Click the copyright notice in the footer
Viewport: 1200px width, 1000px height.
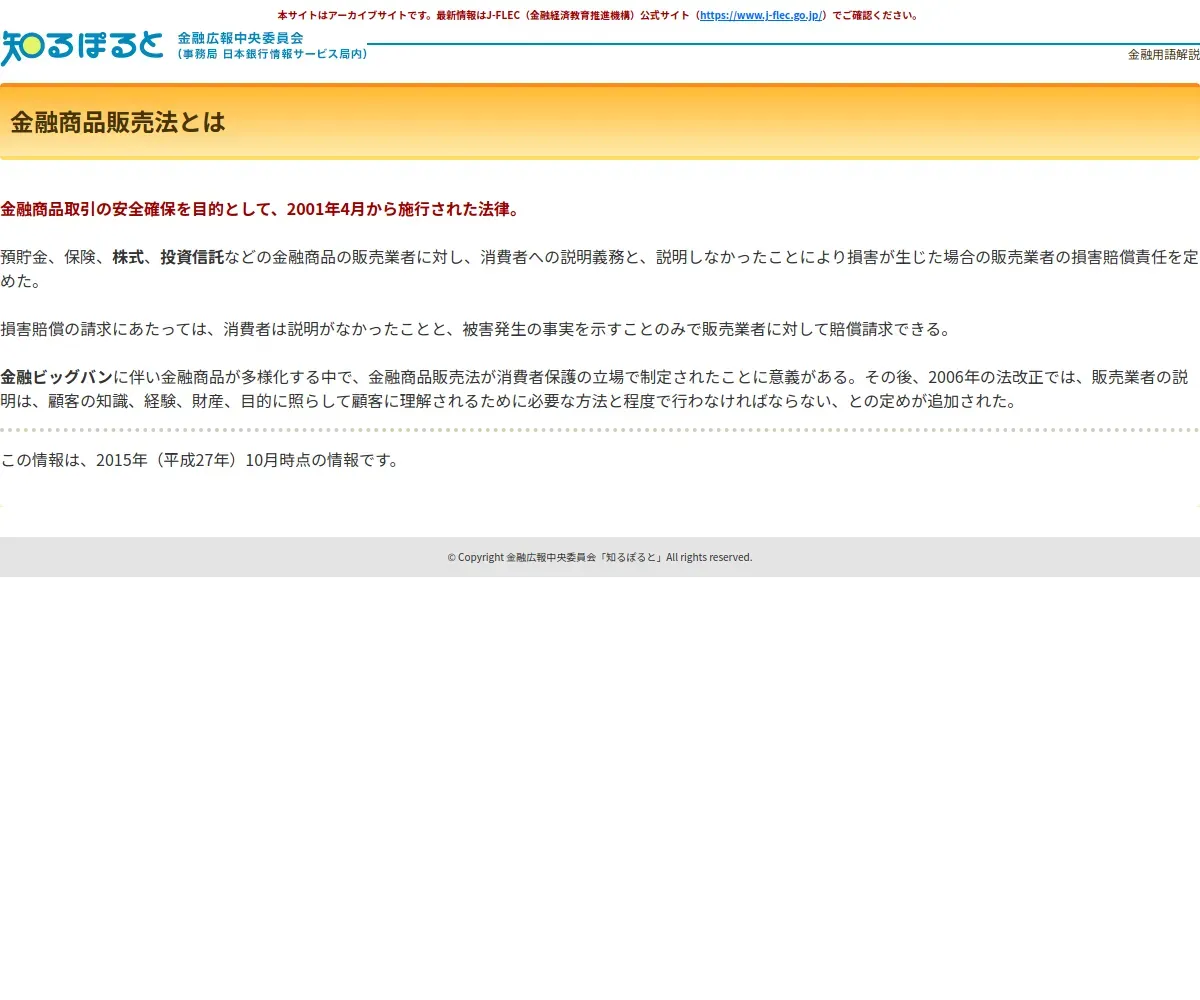click(600, 557)
